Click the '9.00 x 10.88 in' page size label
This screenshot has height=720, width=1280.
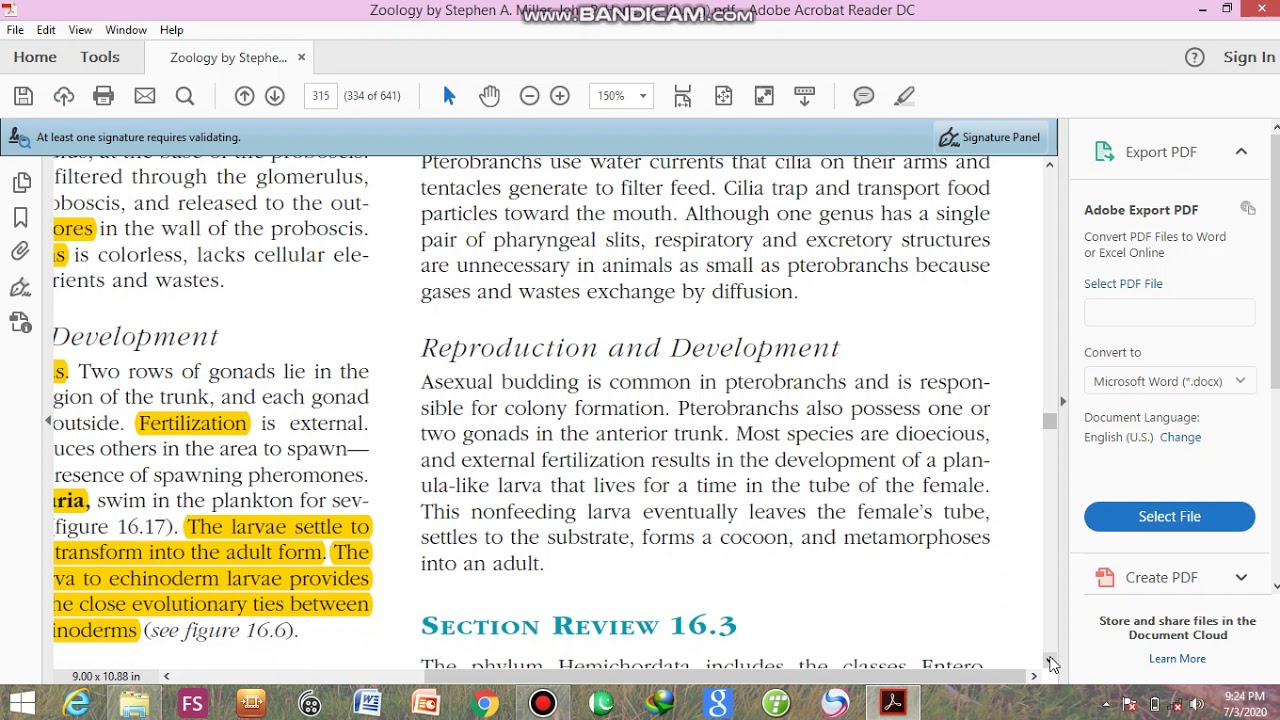pos(106,677)
